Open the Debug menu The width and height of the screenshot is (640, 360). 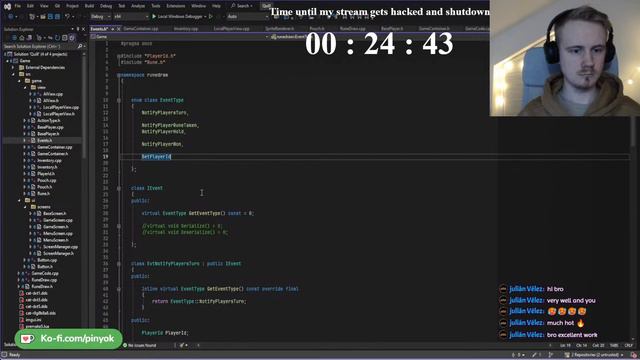pos(106,6)
